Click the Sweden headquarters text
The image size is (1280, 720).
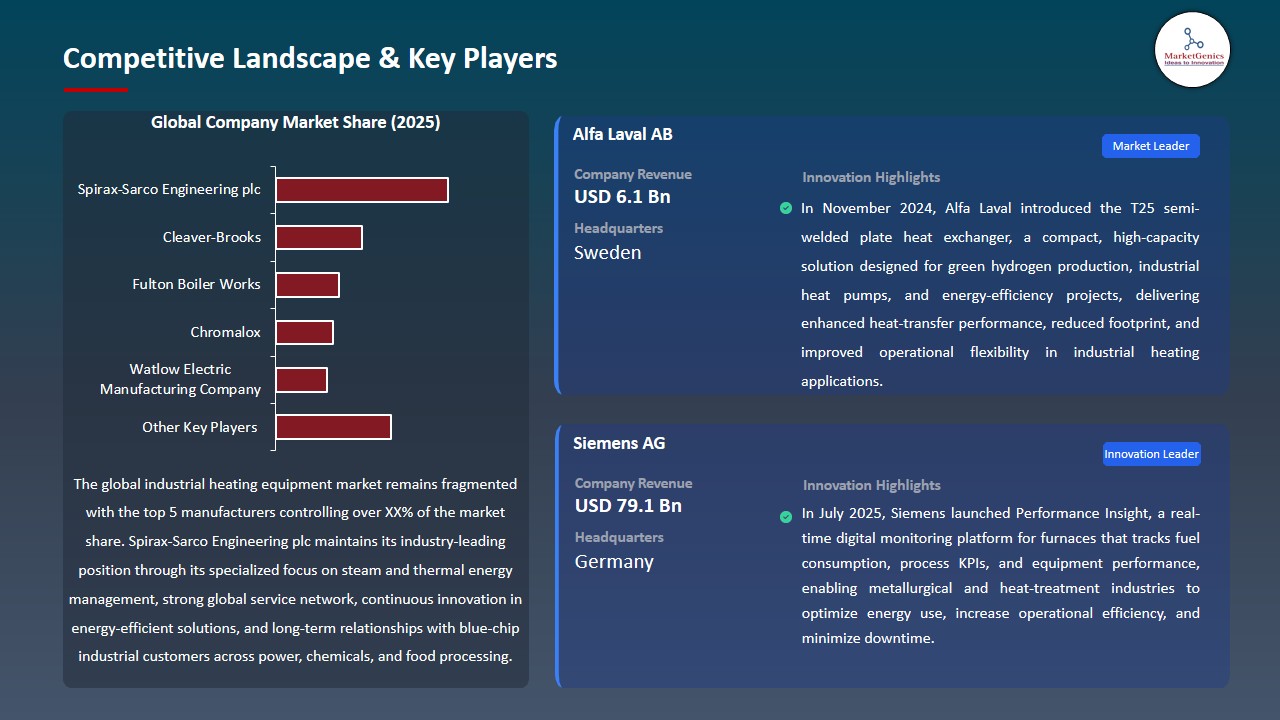click(607, 253)
